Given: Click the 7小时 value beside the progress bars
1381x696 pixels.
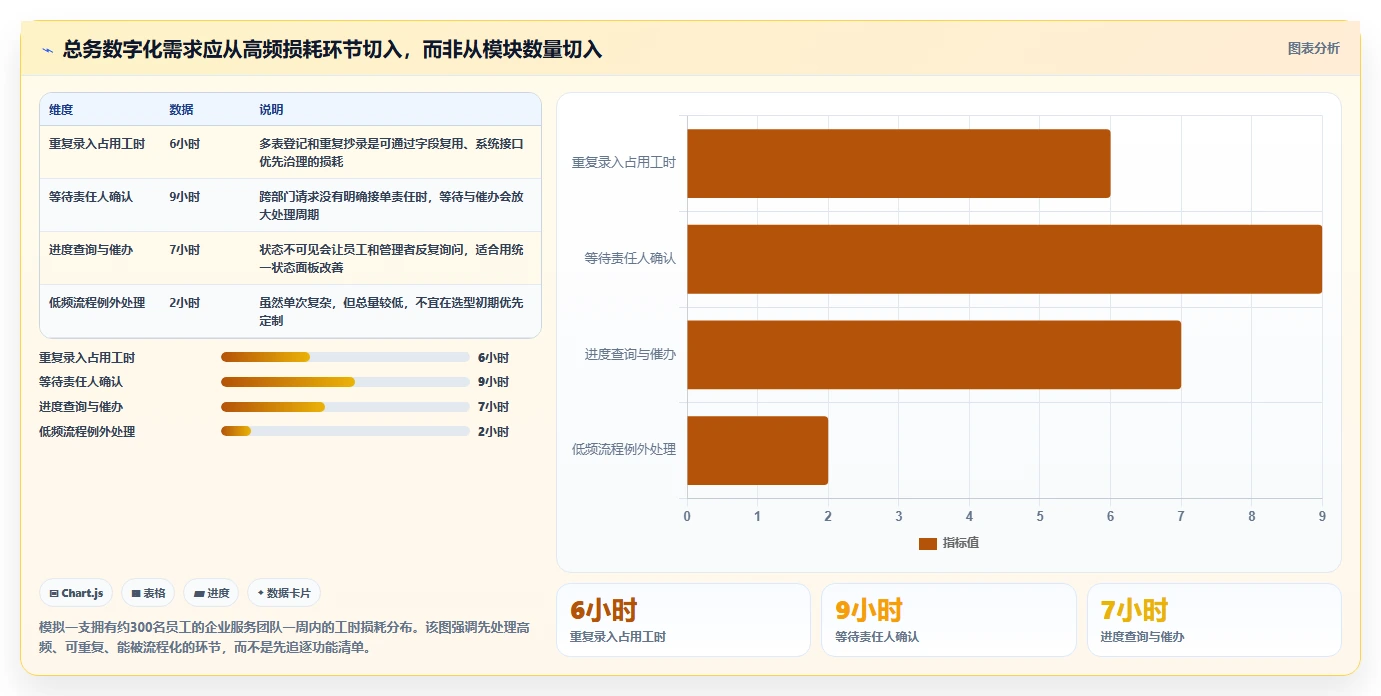Looking at the screenshot, I should [x=493, y=407].
